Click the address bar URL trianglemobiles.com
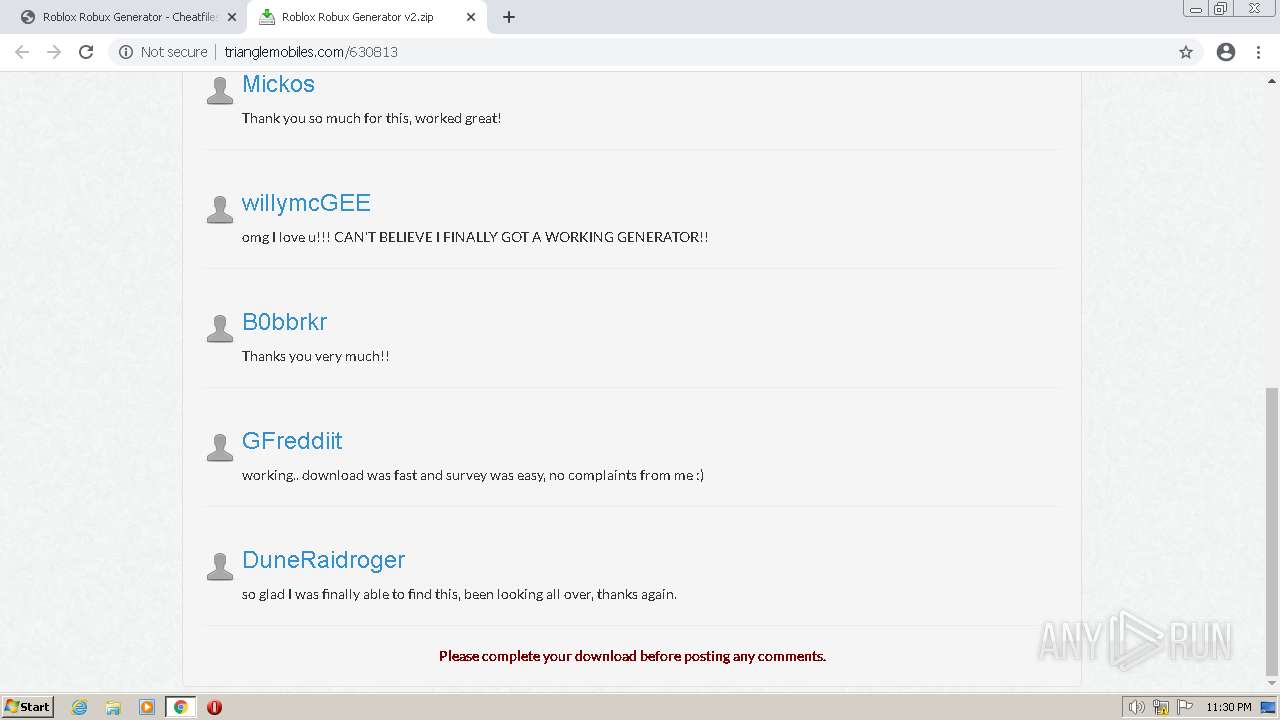 click(311, 52)
